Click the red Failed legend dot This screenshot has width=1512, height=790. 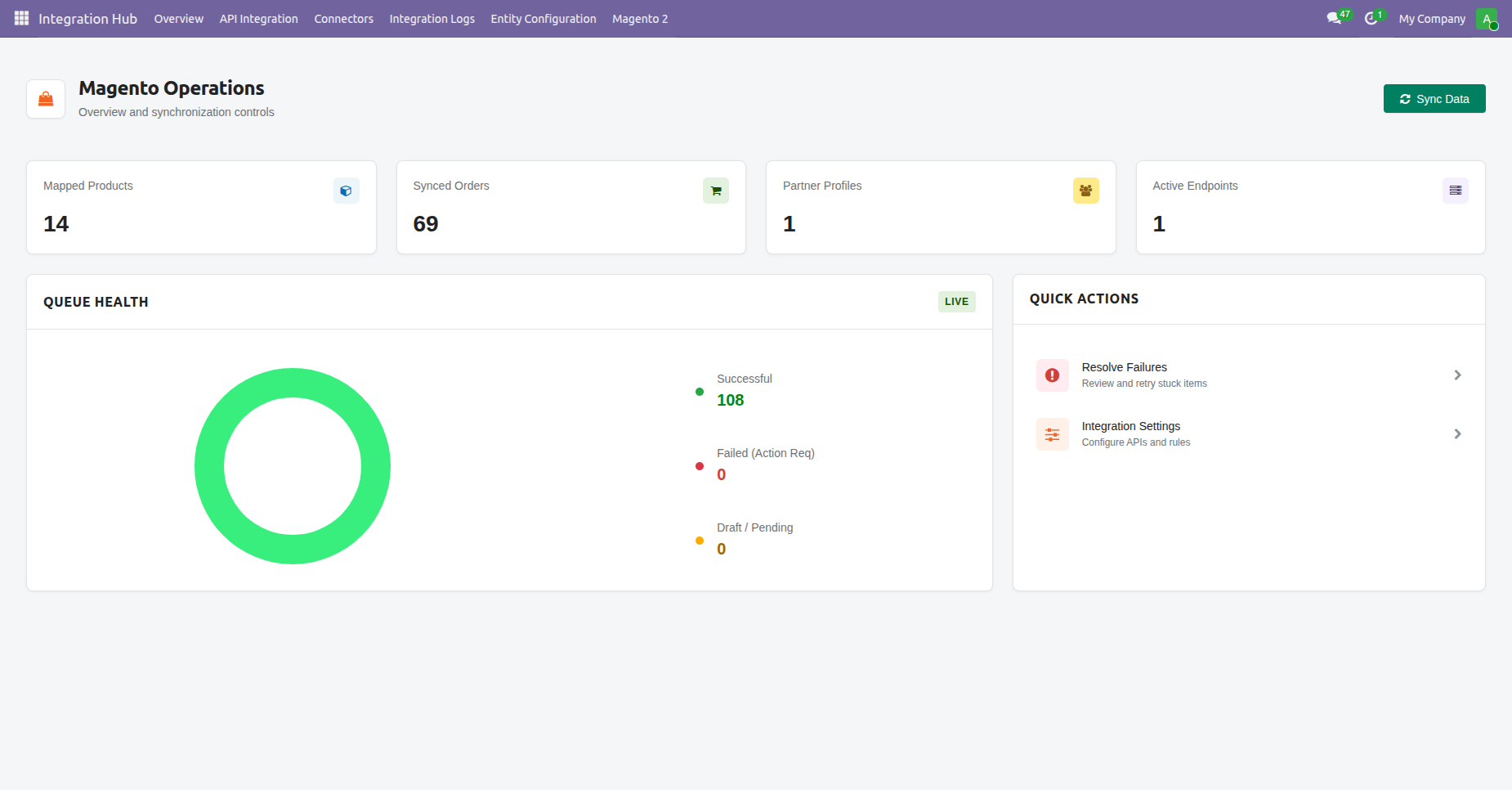click(x=700, y=466)
